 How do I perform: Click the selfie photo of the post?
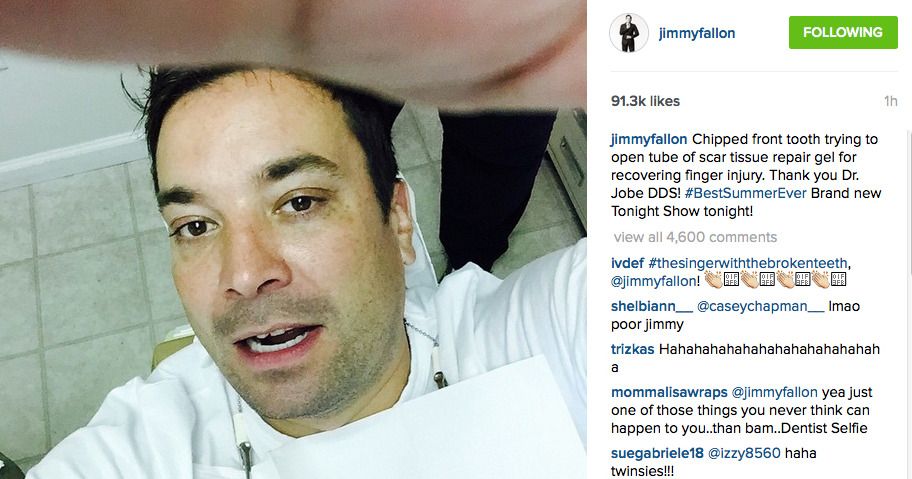(293, 240)
